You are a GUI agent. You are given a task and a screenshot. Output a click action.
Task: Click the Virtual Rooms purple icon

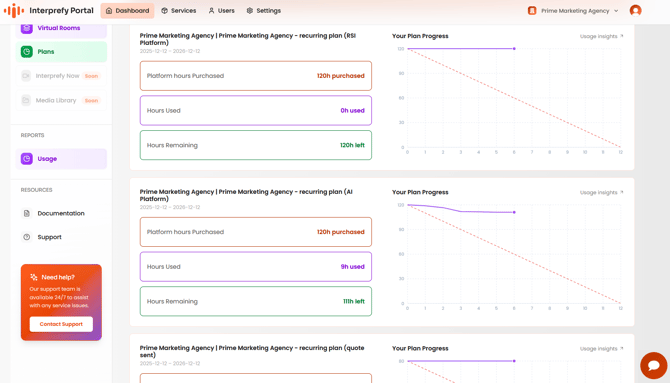click(x=26, y=28)
